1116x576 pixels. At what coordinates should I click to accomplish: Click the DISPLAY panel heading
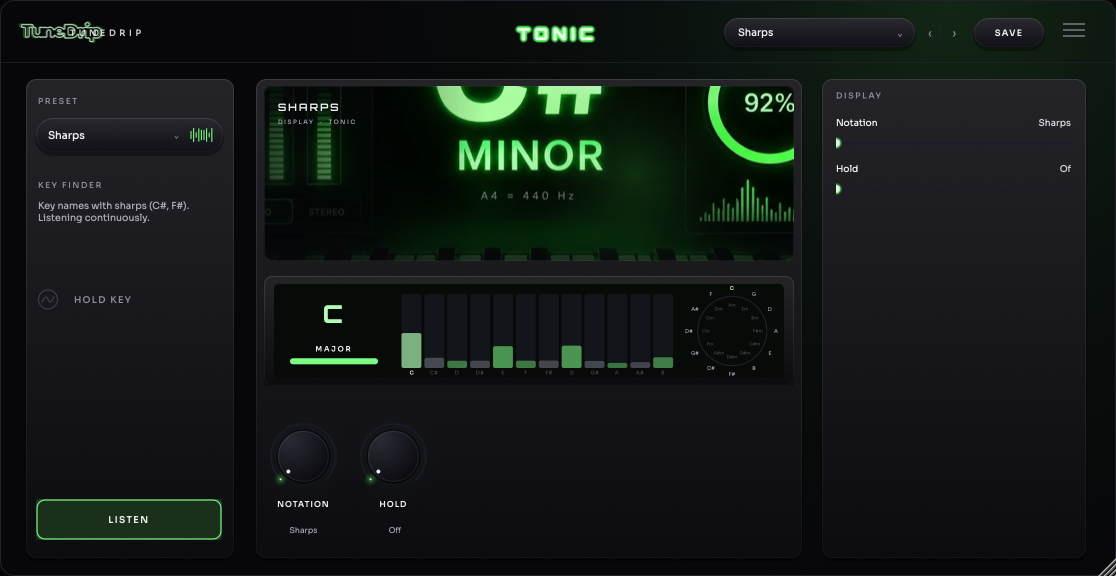click(x=859, y=95)
